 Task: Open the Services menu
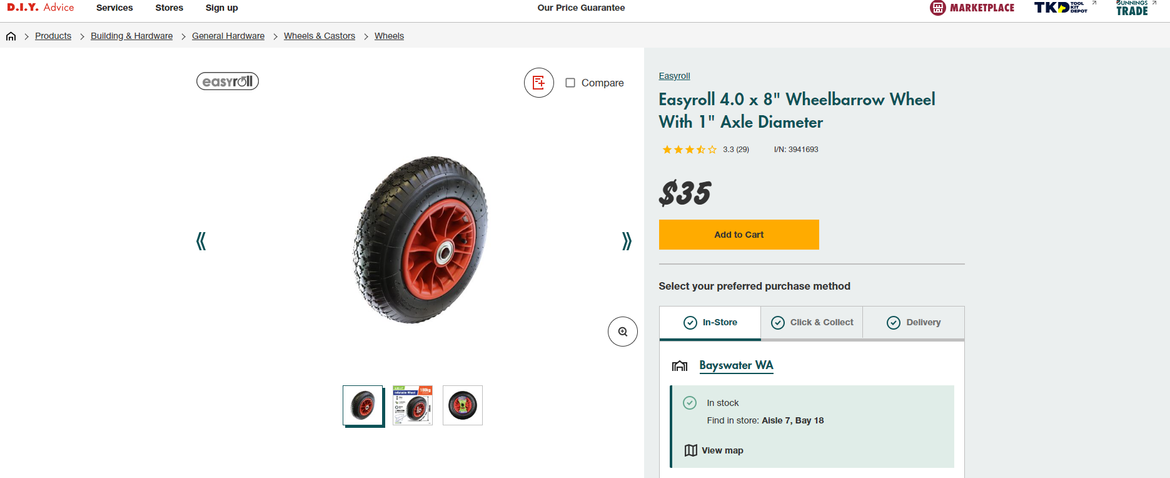point(114,8)
